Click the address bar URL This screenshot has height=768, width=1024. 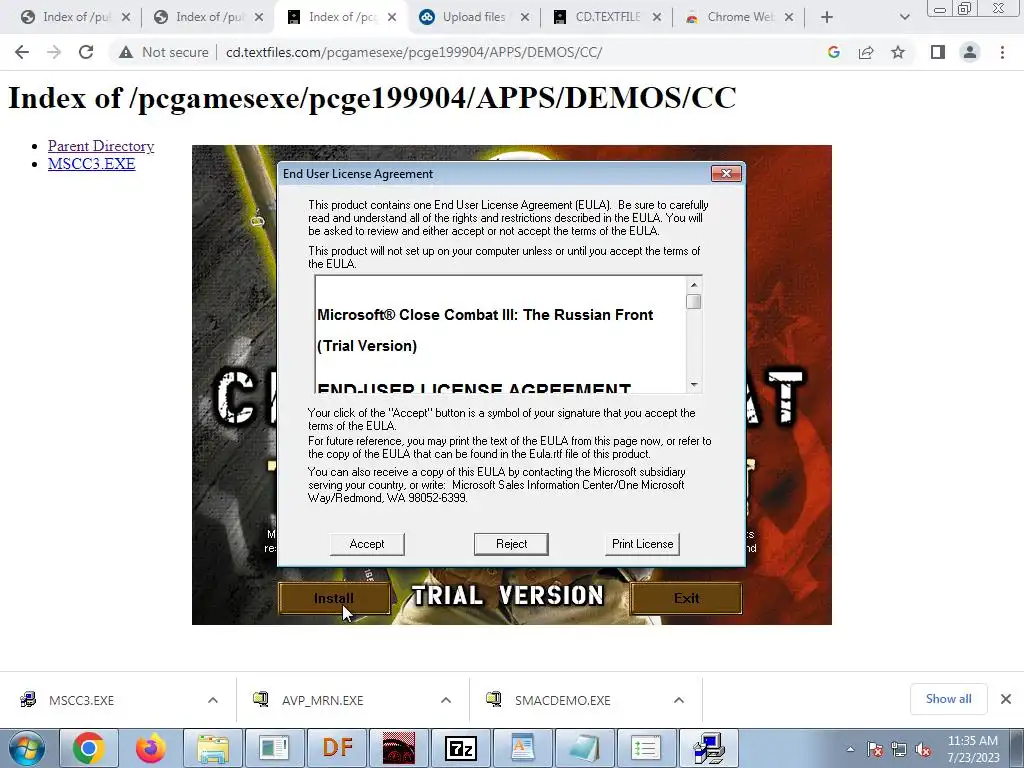click(414, 52)
